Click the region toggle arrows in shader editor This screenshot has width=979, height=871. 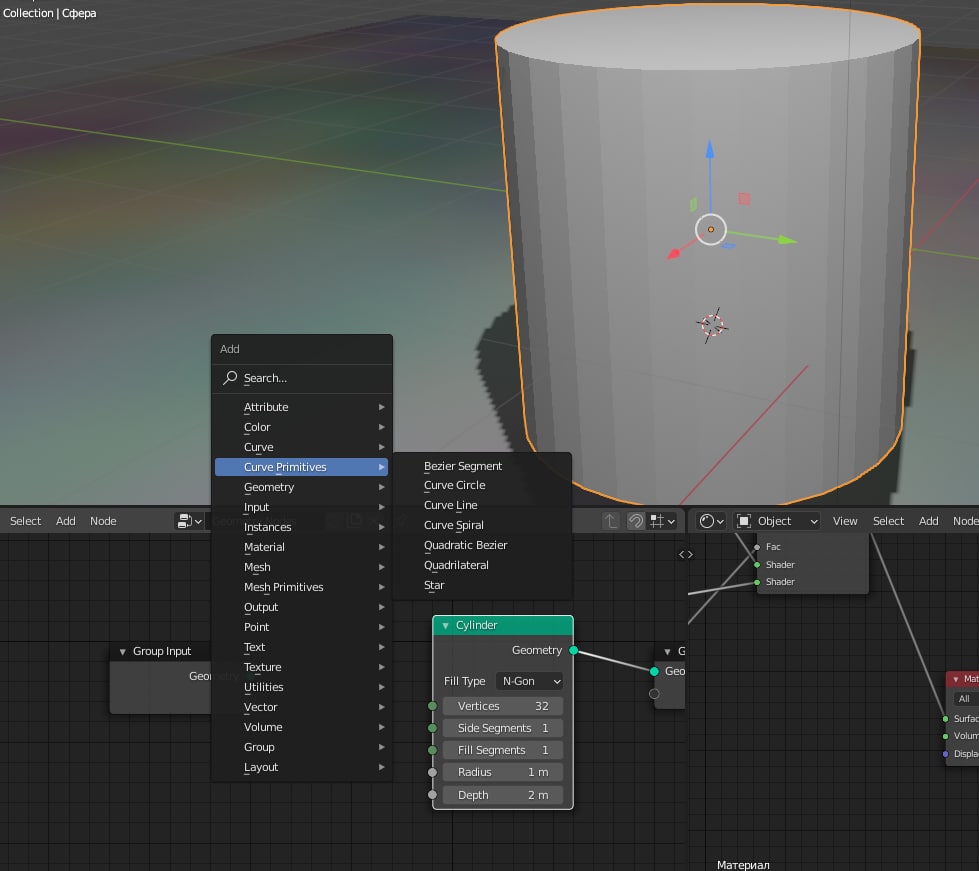pos(686,554)
